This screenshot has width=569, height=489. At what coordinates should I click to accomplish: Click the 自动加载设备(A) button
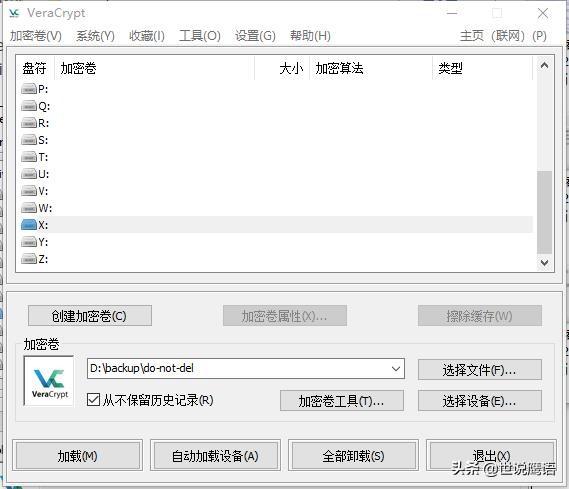[x=215, y=455]
